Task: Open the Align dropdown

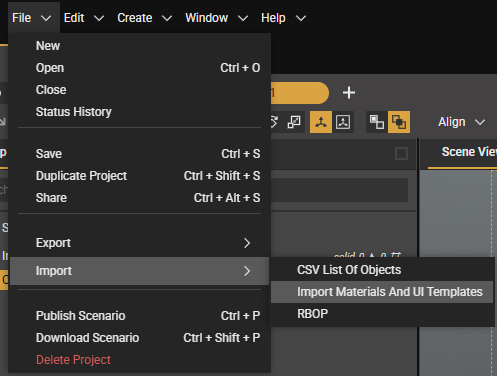Action: point(462,122)
